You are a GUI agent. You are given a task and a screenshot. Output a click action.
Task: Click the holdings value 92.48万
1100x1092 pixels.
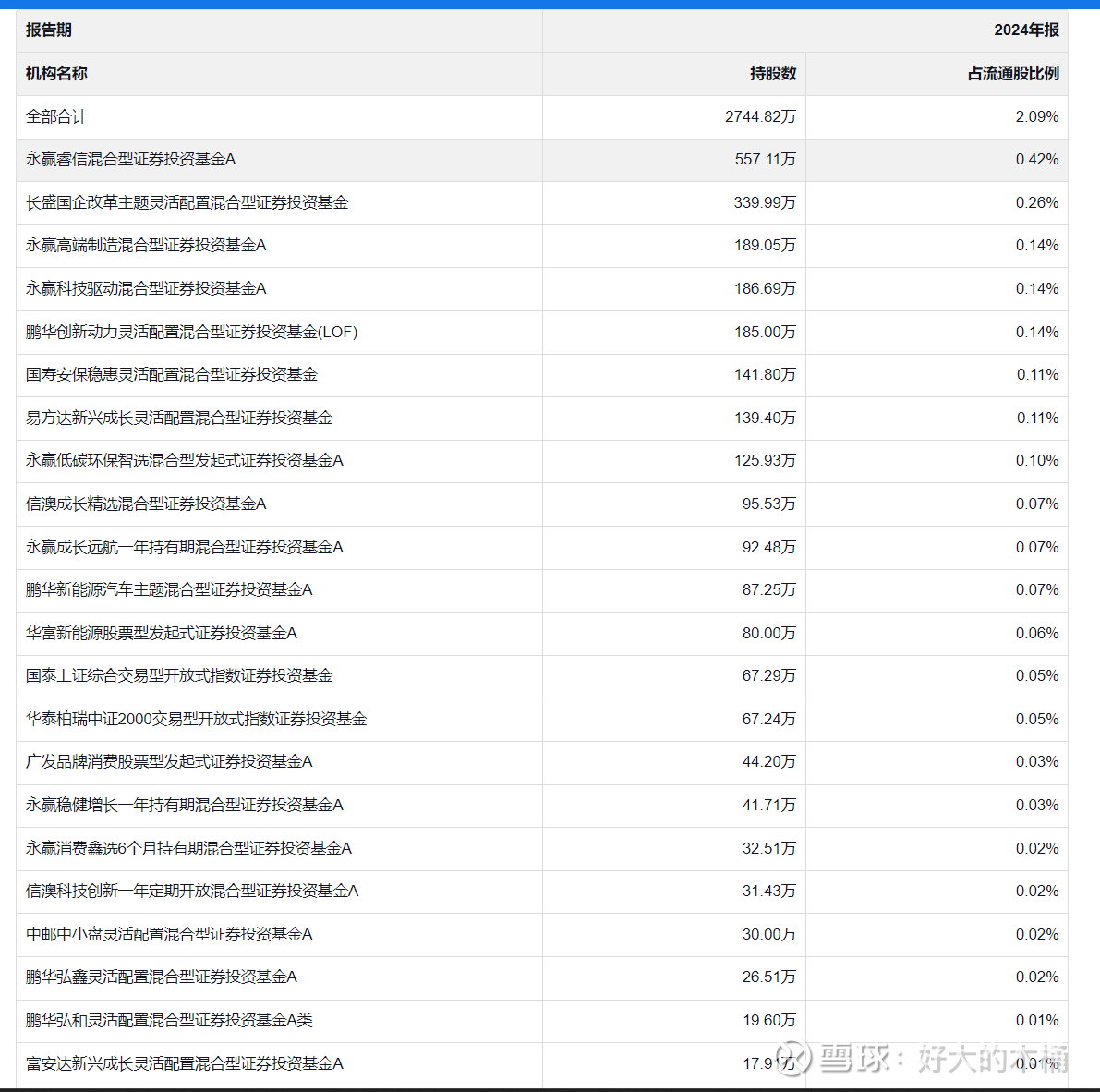[x=769, y=548]
